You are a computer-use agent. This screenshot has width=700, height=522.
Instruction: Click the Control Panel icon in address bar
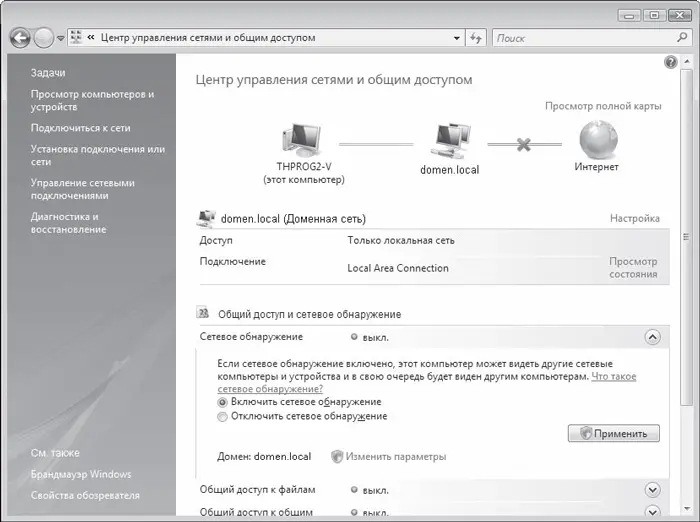[x=76, y=38]
